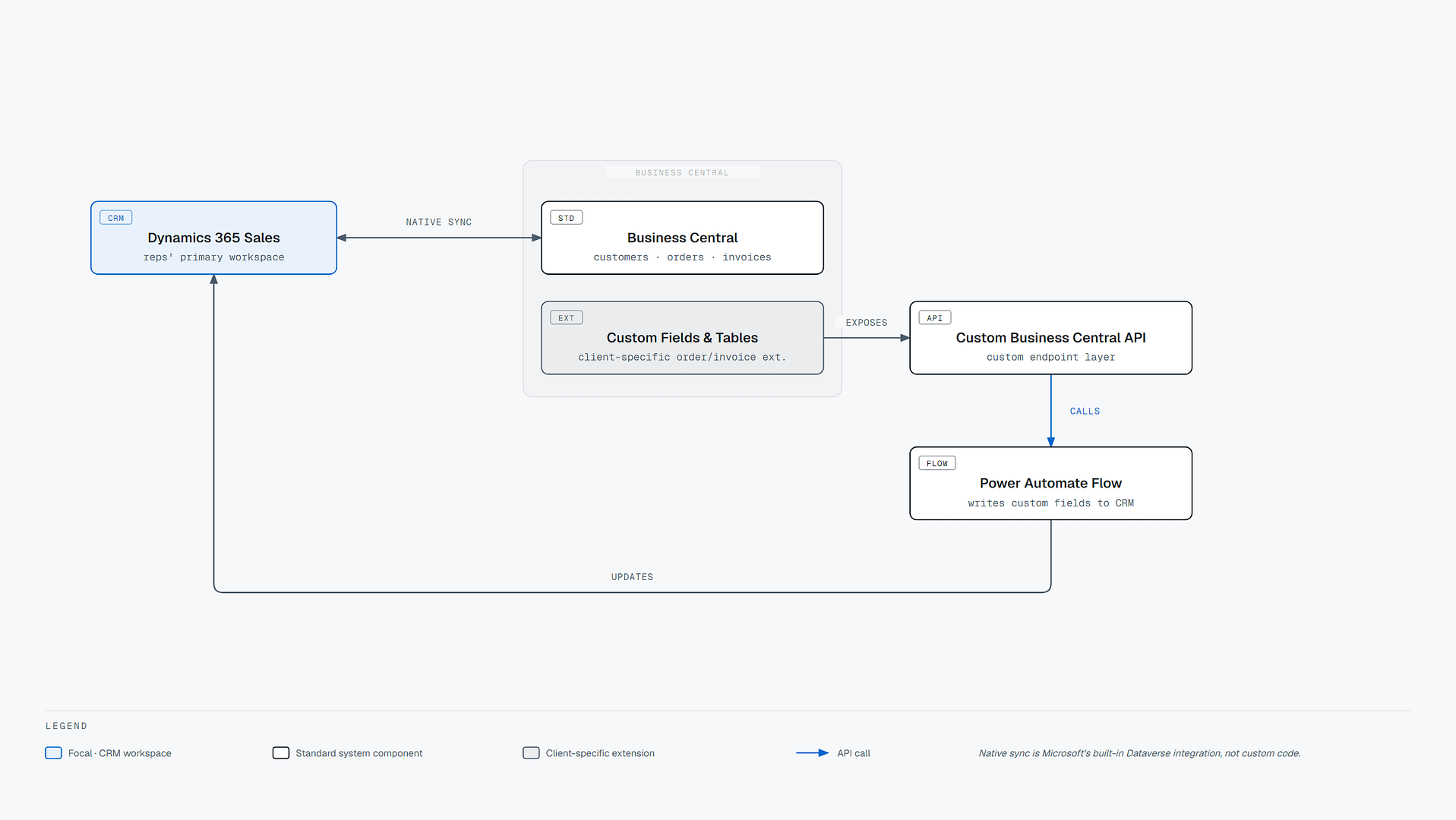The height and width of the screenshot is (820, 1456).
Task: Click the BUSINESS CENTRAL group header
Action: (681, 172)
